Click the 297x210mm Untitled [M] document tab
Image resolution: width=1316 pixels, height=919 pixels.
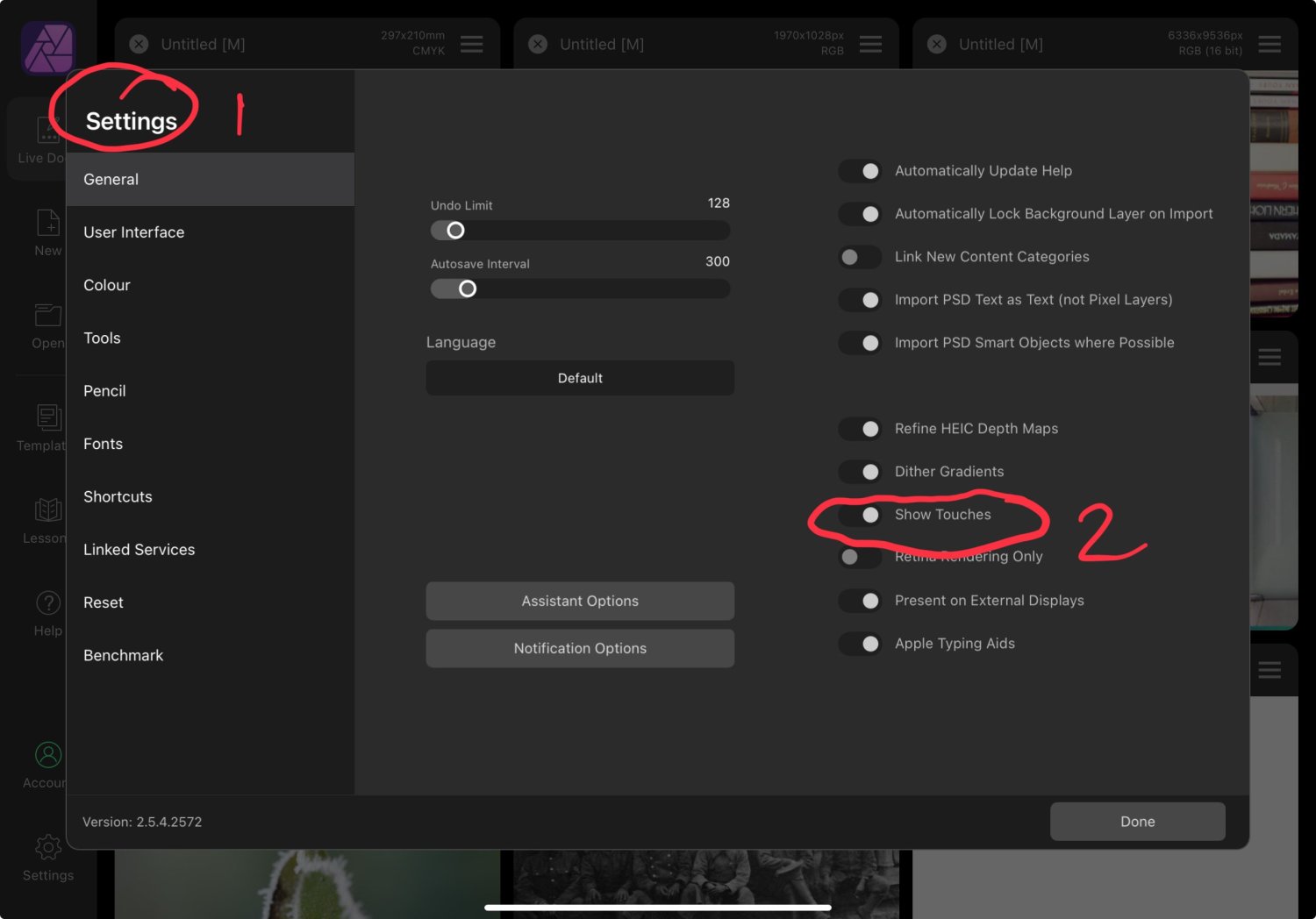(x=307, y=44)
